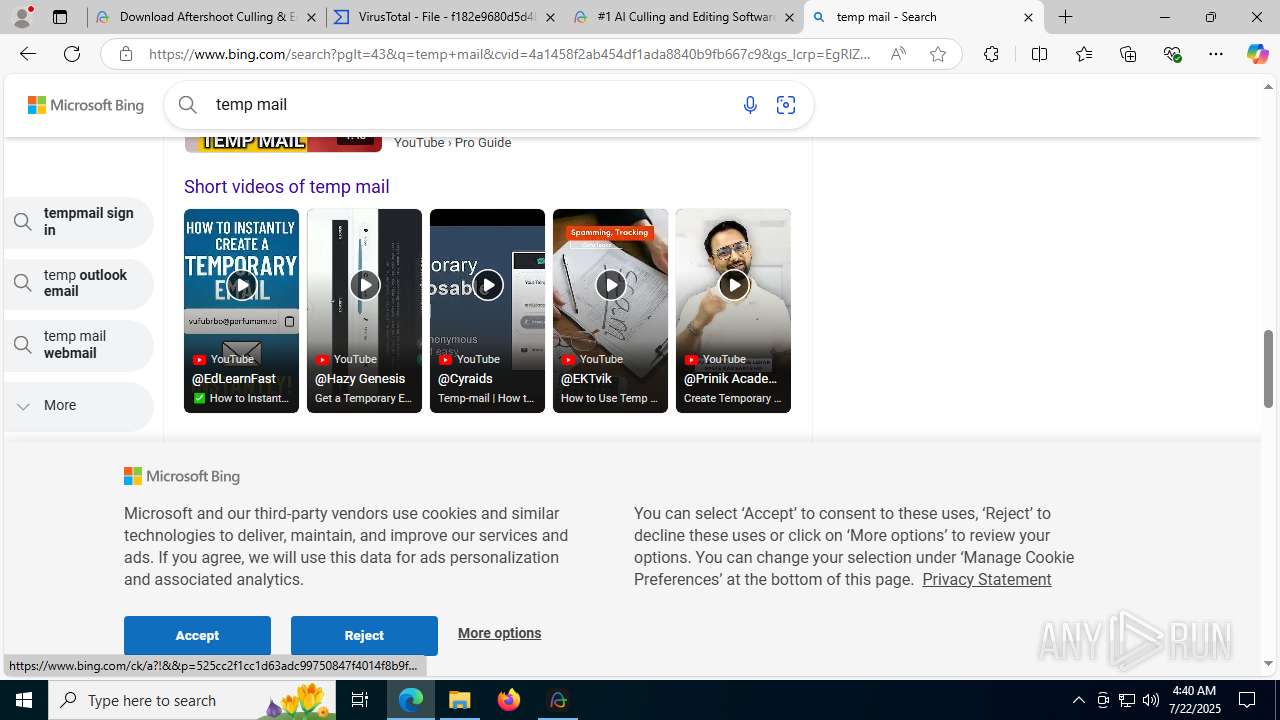The width and height of the screenshot is (1280, 720).
Task: Click the Bing search box with temp mail
Action: 470,105
